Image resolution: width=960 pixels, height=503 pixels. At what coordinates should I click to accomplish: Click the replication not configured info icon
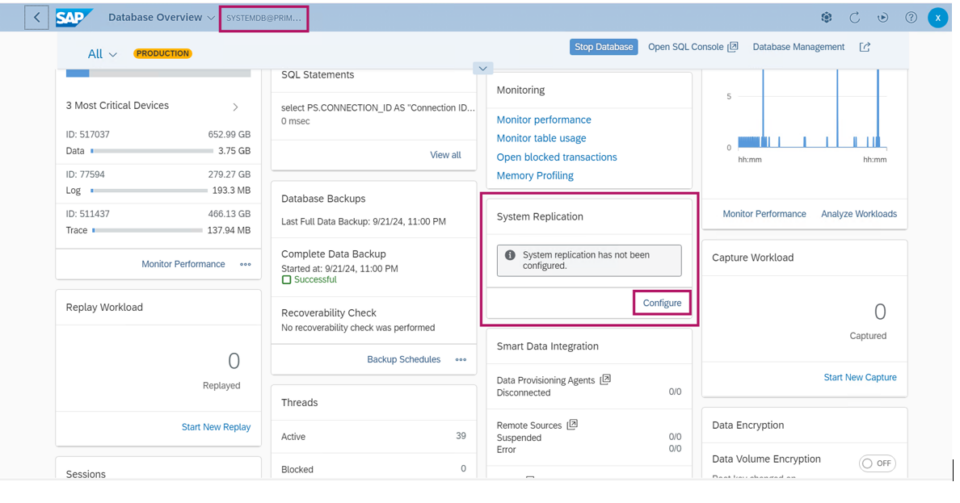[510, 255]
